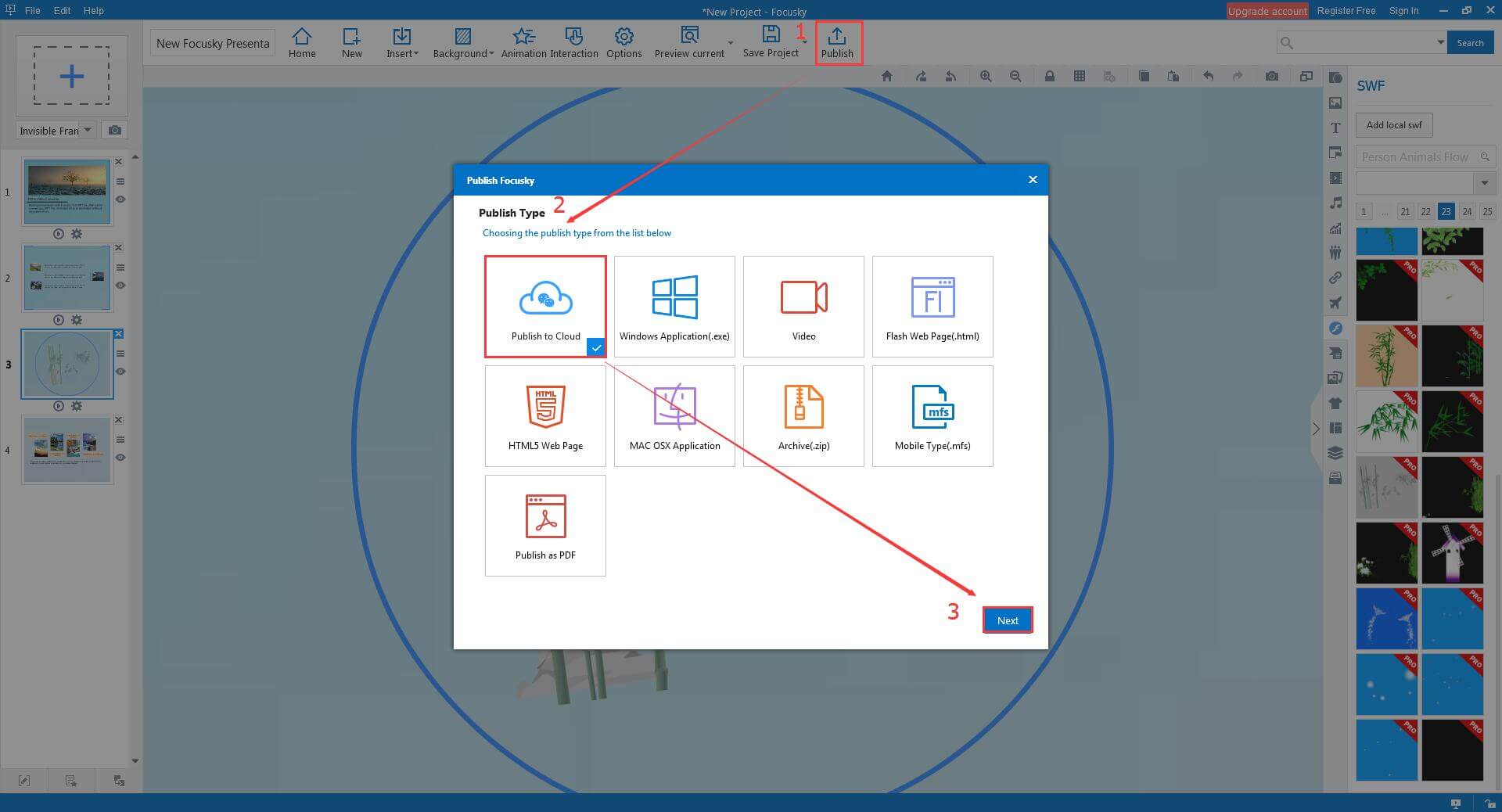
Task: Click the screenshot camera icon in canvas toolbar
Action: [1272, 76]
